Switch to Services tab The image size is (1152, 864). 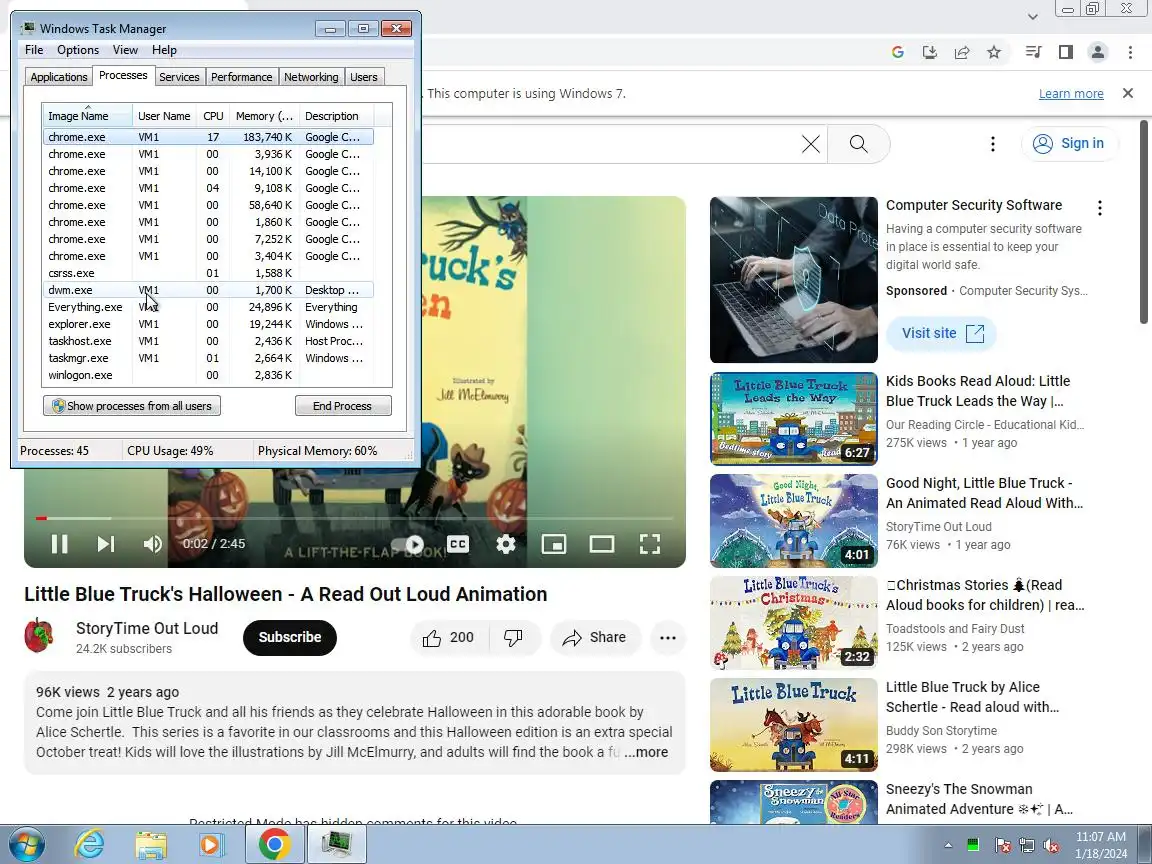pyautogui.click(x=179, y=77)
